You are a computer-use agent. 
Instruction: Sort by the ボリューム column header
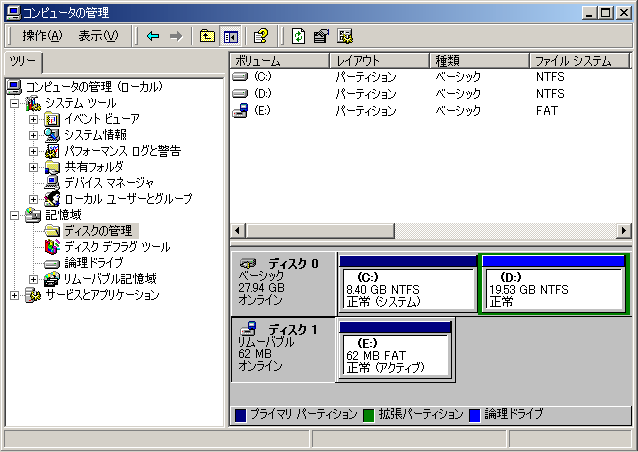click(x=280, y=61)
